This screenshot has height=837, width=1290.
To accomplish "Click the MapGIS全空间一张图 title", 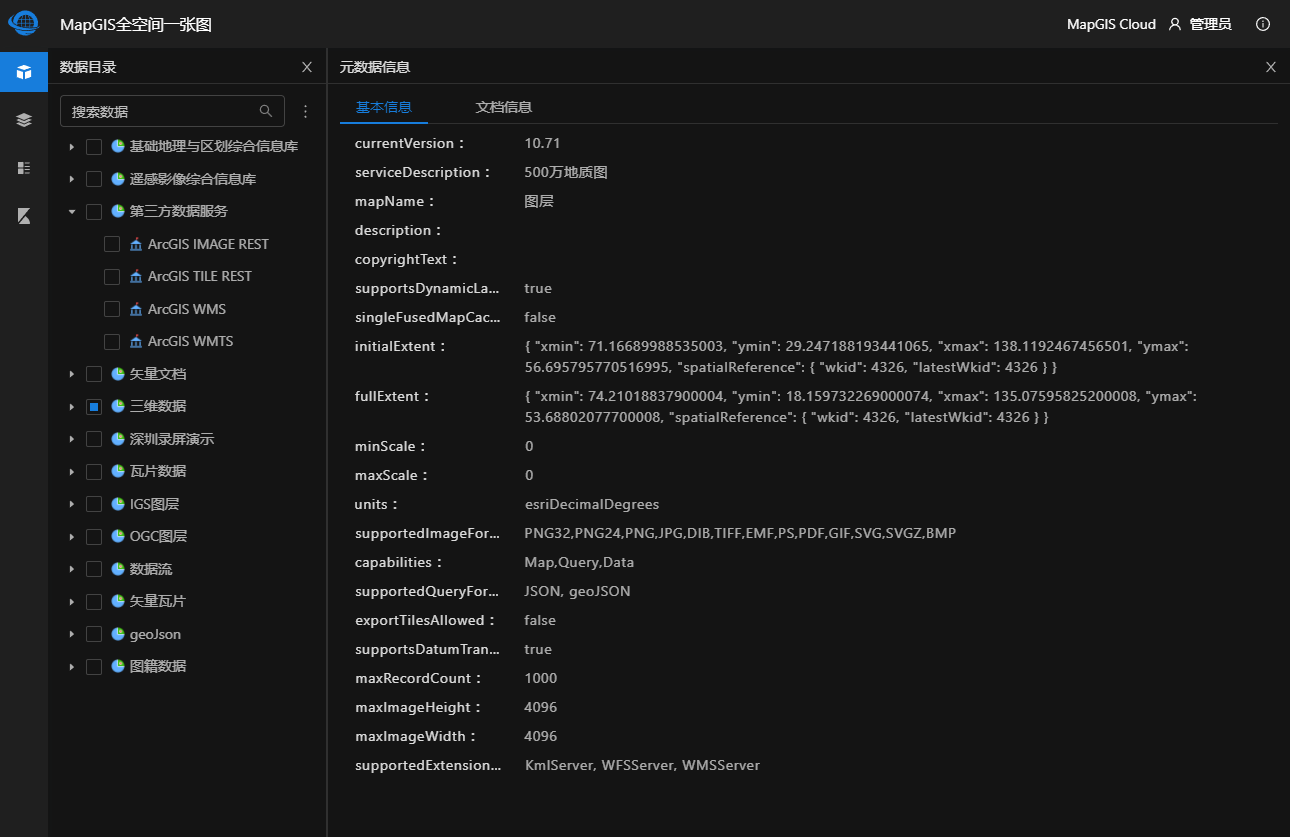I will (136, 24).
